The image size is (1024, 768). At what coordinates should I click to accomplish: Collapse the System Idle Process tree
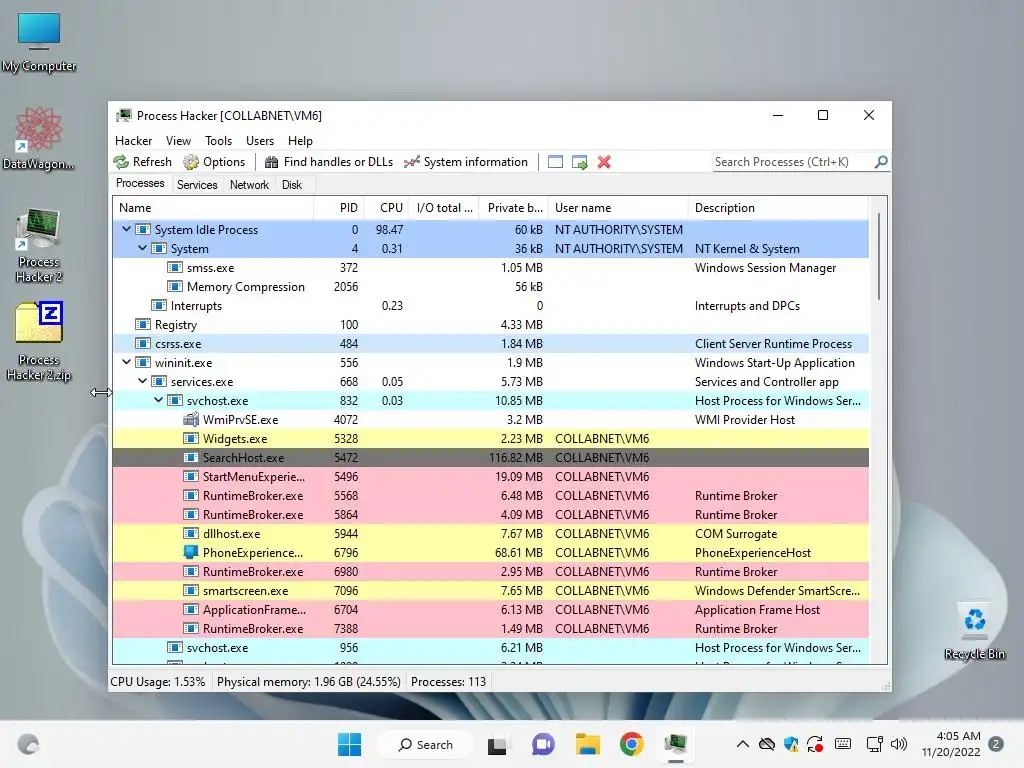[x=127, y=229]
